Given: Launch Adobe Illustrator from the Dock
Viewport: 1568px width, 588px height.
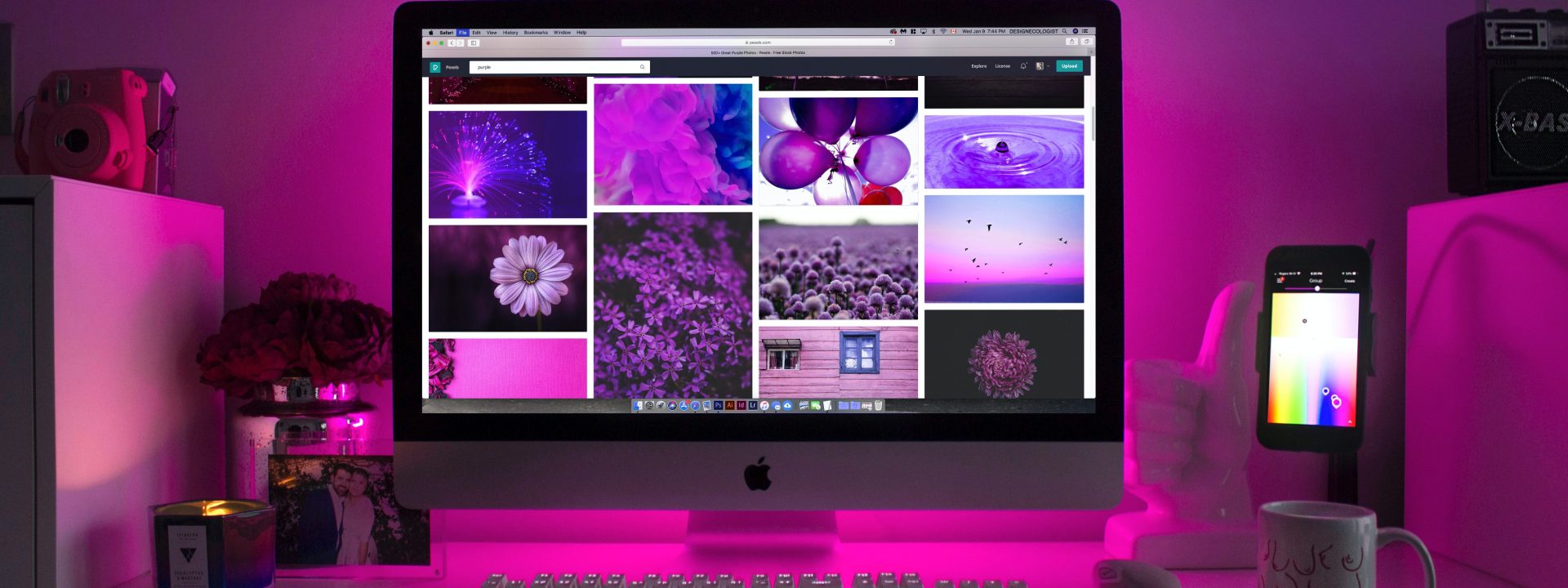Looking at the screenshot, I should click(x=730, y=405).
